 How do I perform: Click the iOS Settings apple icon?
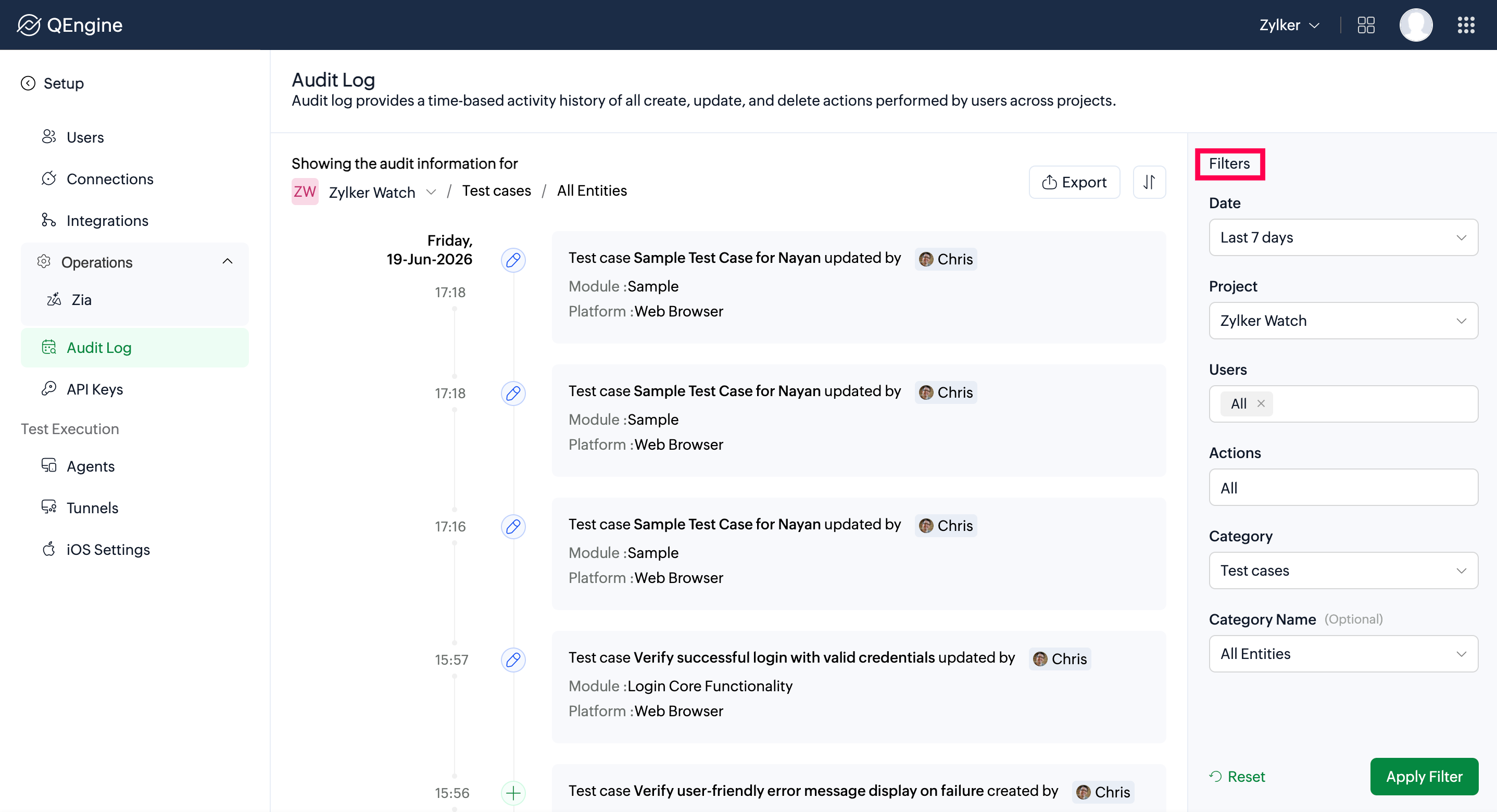point(49,549)
